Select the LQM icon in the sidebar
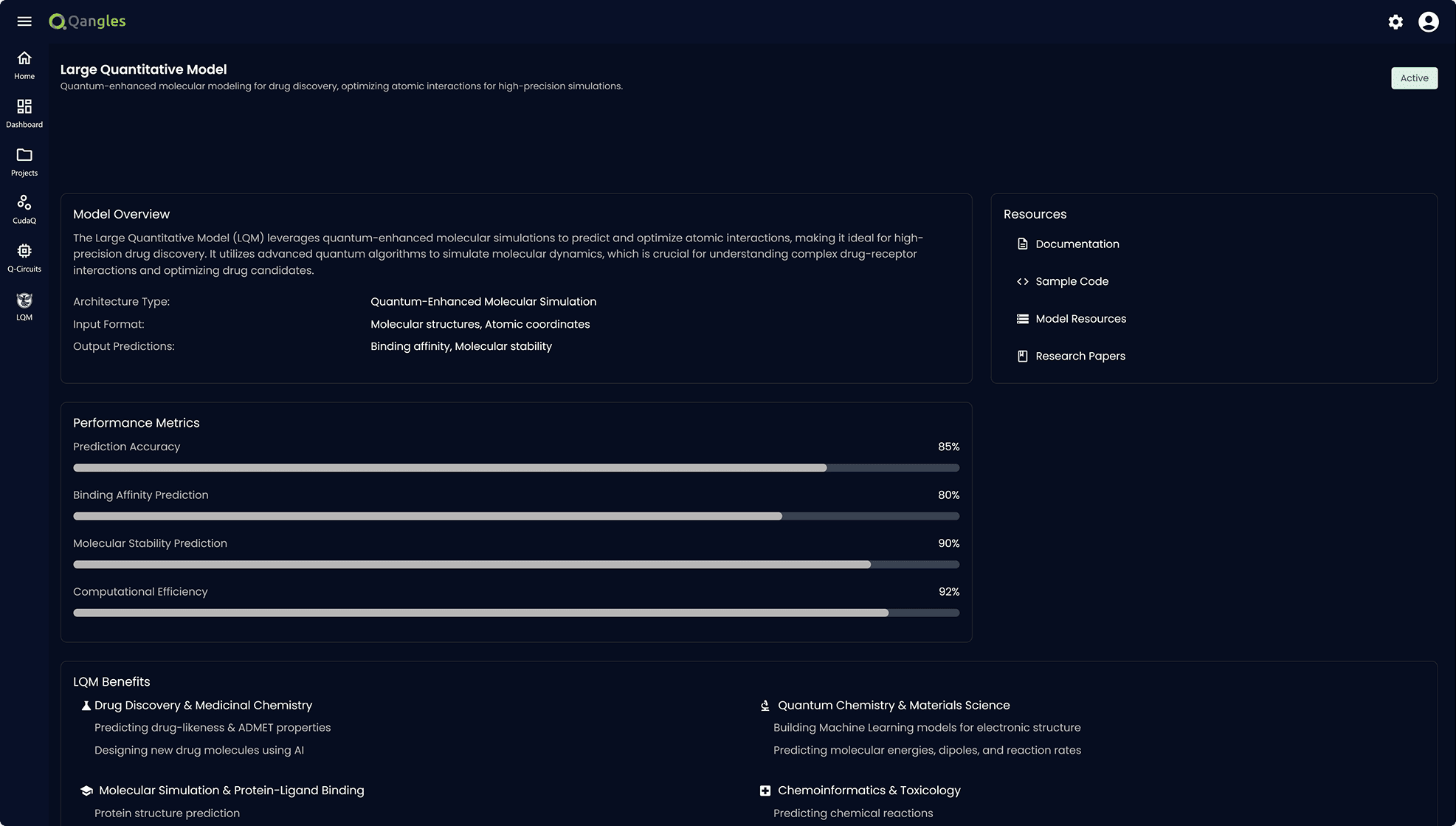The width and height of the screenshot is (1456, 826). (x=24, y=301)
